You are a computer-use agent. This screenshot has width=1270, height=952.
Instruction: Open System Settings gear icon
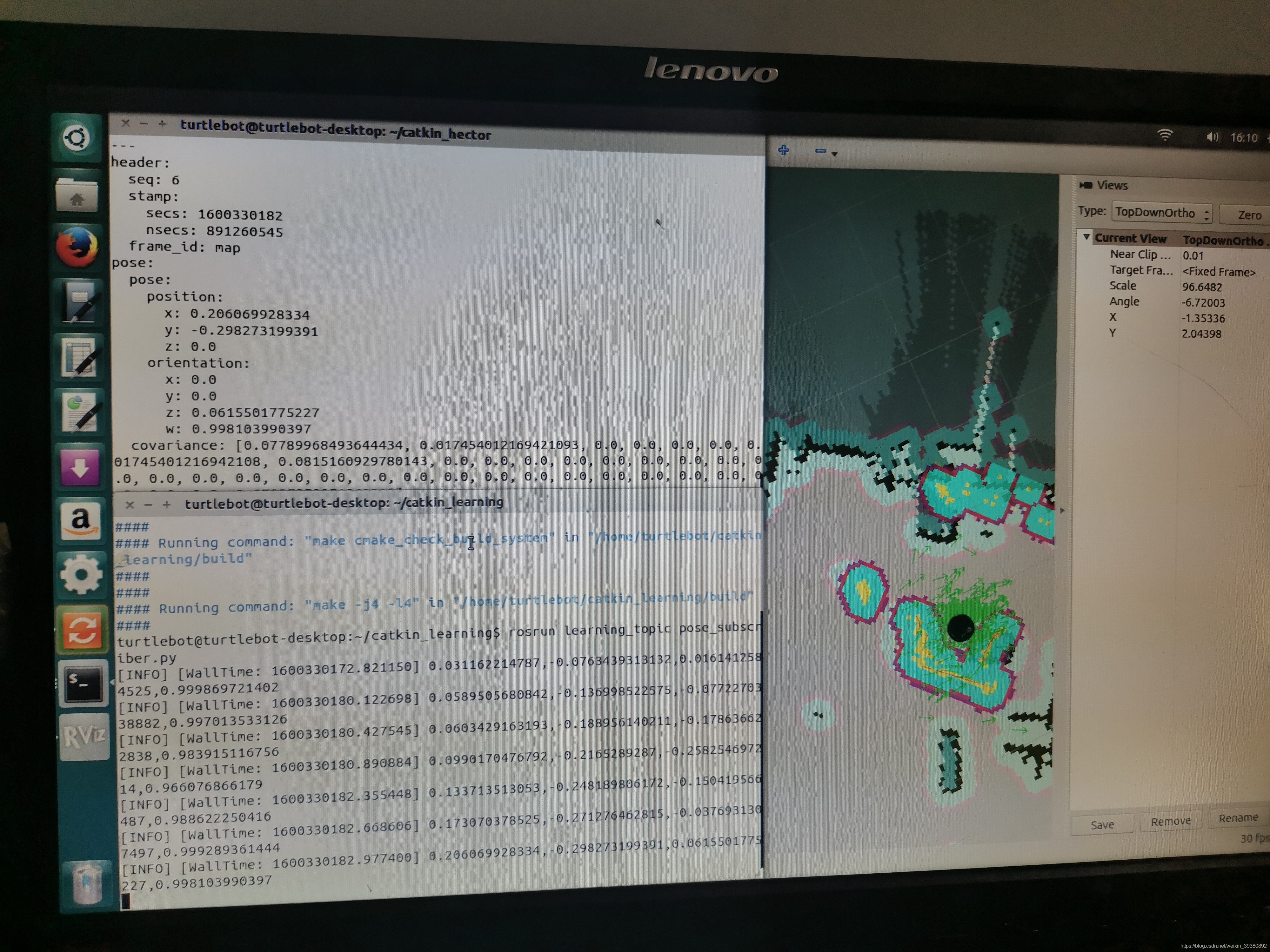pyautogui.click(x=82, y=574)
